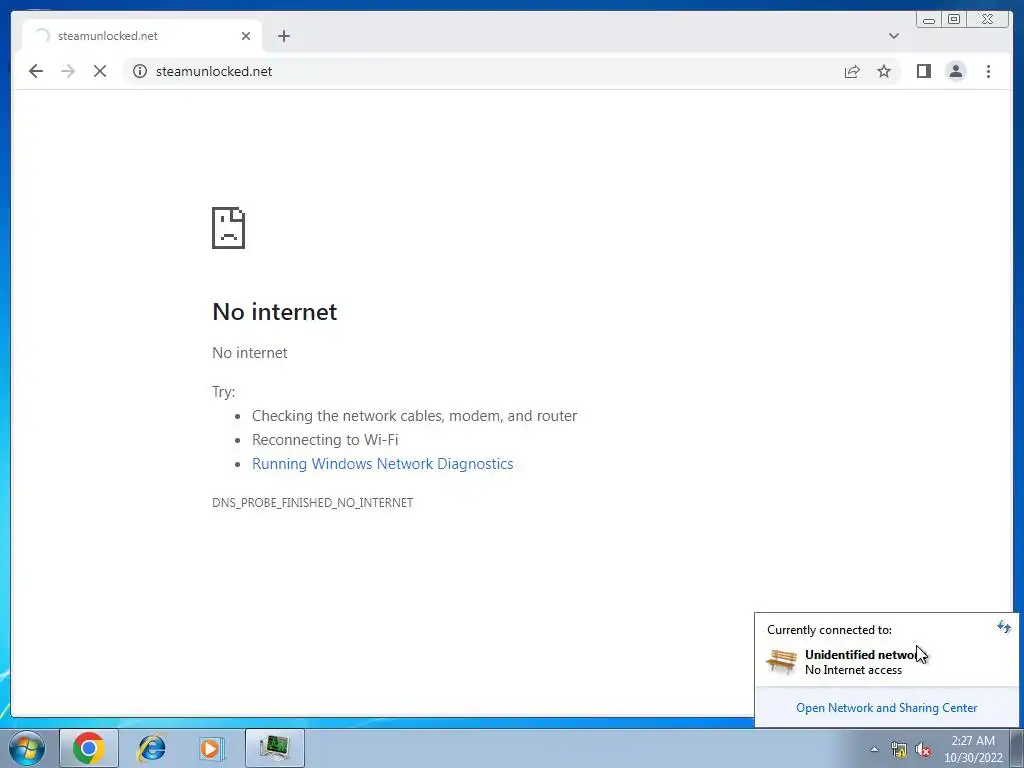The height and width of the screenshot is (768, 1024).
Task: Click the Forward navigation arrow
Action: [x=68, y=71]
